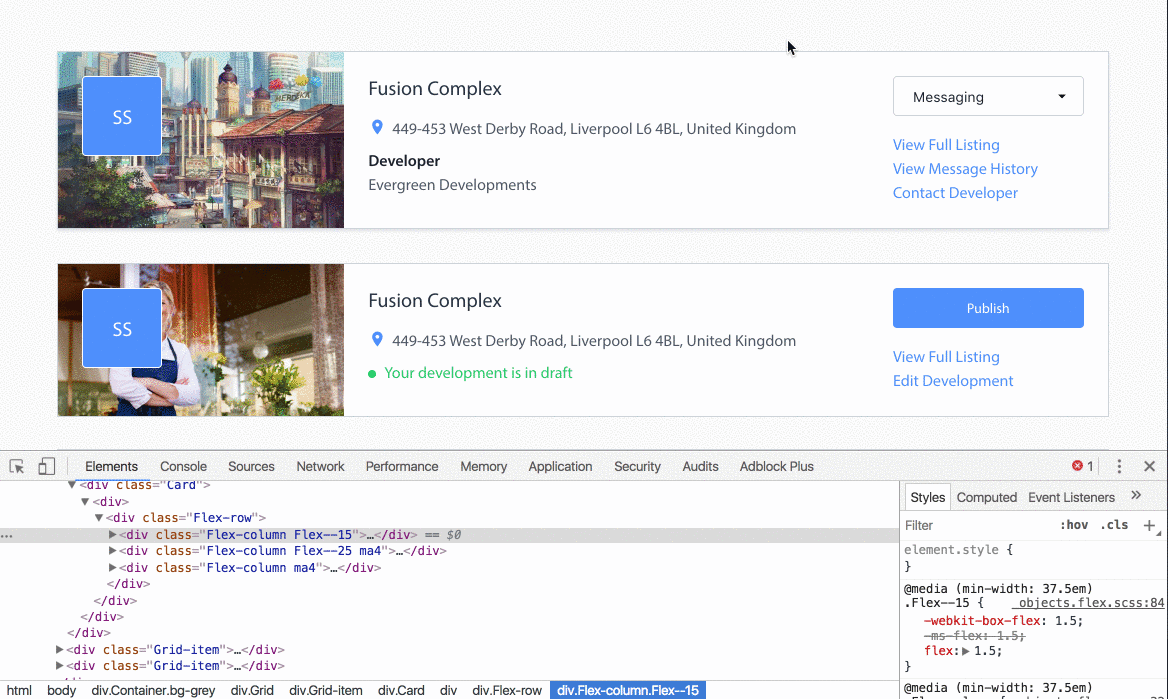The height and width of the screenshot is (699, 1168).
Task: Click the draft card florist thumbnail
Action: tap(201, 340)
